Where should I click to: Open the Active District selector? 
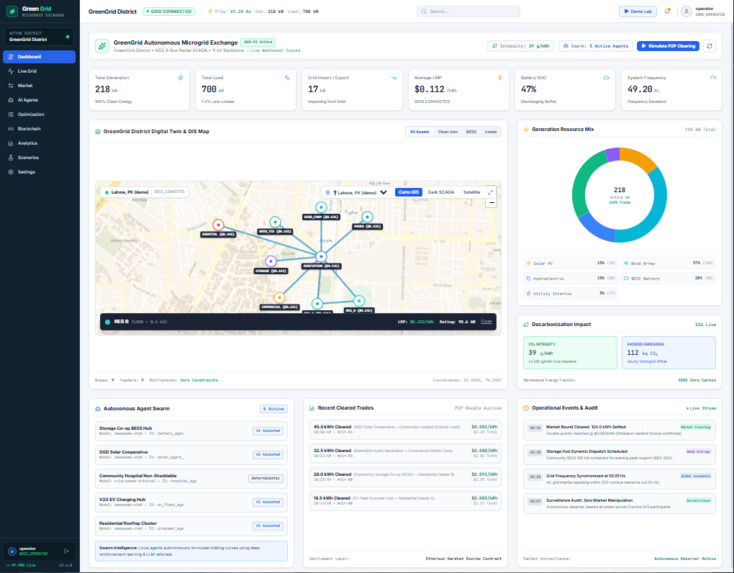[x=39, y=37]
